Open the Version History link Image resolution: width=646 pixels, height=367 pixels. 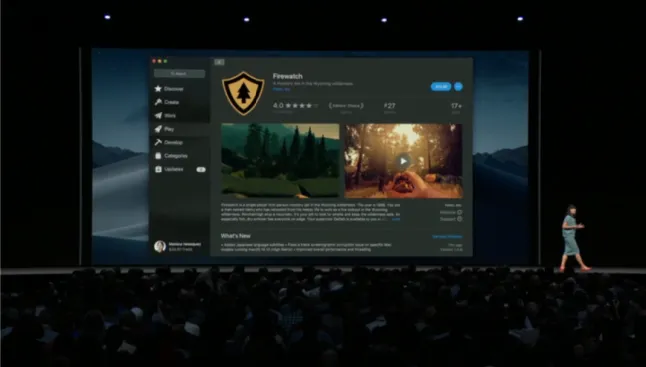click(x=447, y=237)
